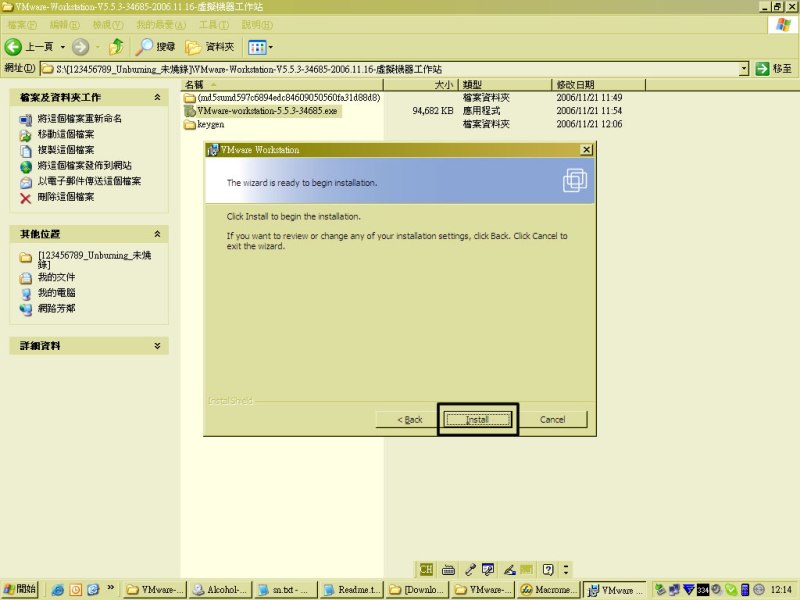Open the 工具(T) menu
The width and height of the screenshot is (800, 600).
click(214, 24)
